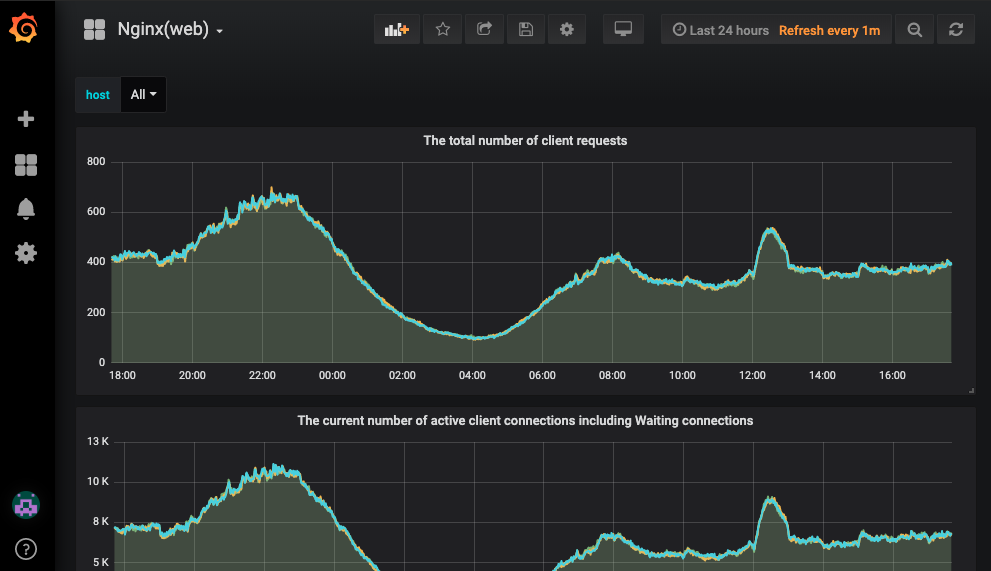Click the total number of client requests title
Image resolution: width=991 pixels, height=571 pixels.
525,141
